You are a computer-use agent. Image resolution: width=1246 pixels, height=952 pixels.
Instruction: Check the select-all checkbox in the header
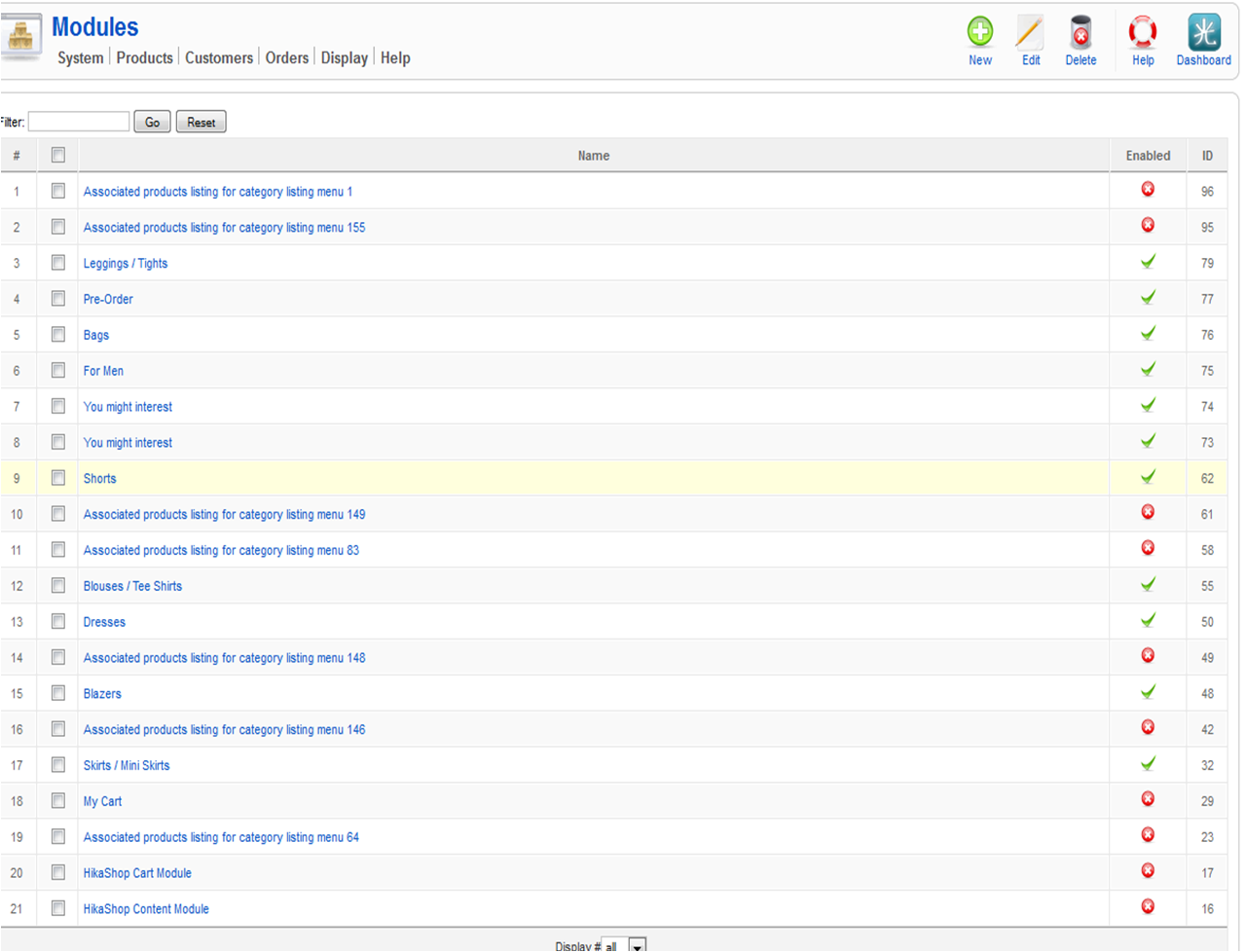58,155
